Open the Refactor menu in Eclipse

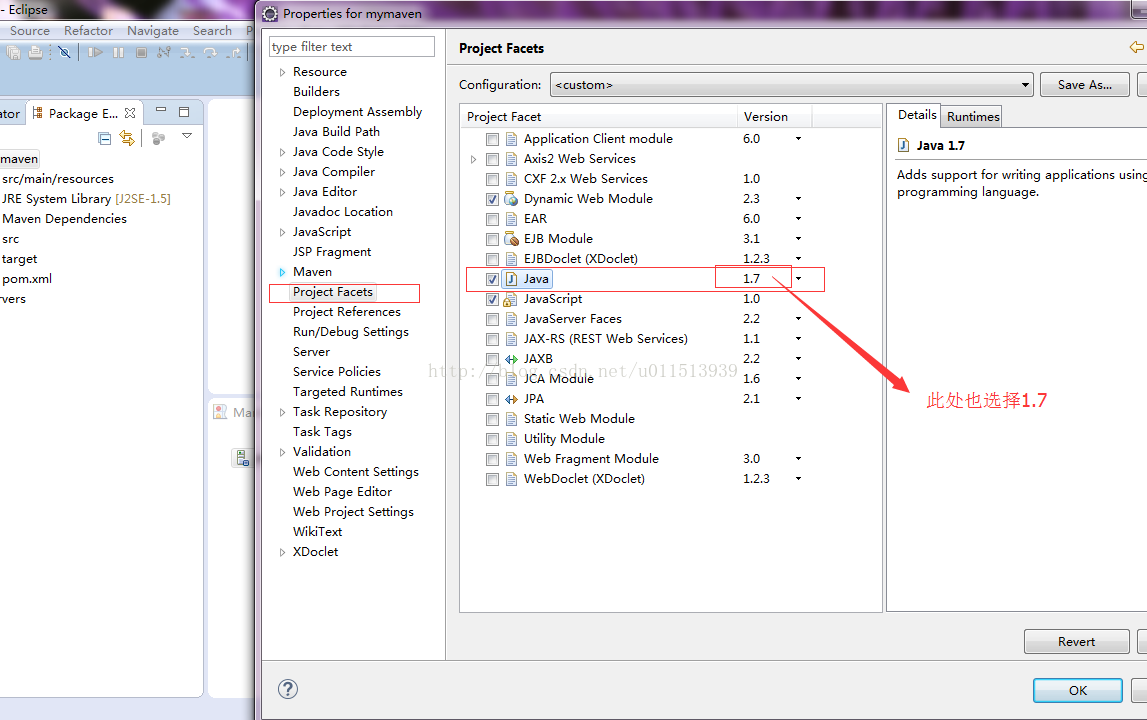click(89, 31)
